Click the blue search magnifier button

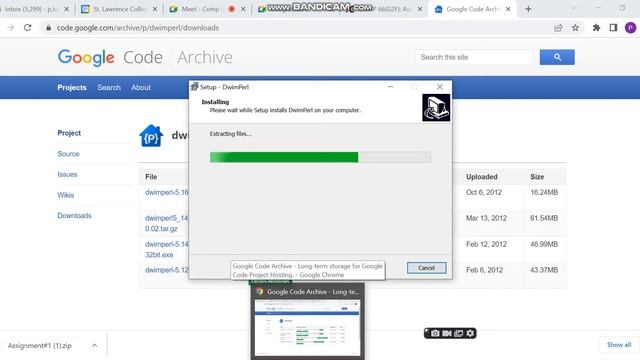pos(557,57)
